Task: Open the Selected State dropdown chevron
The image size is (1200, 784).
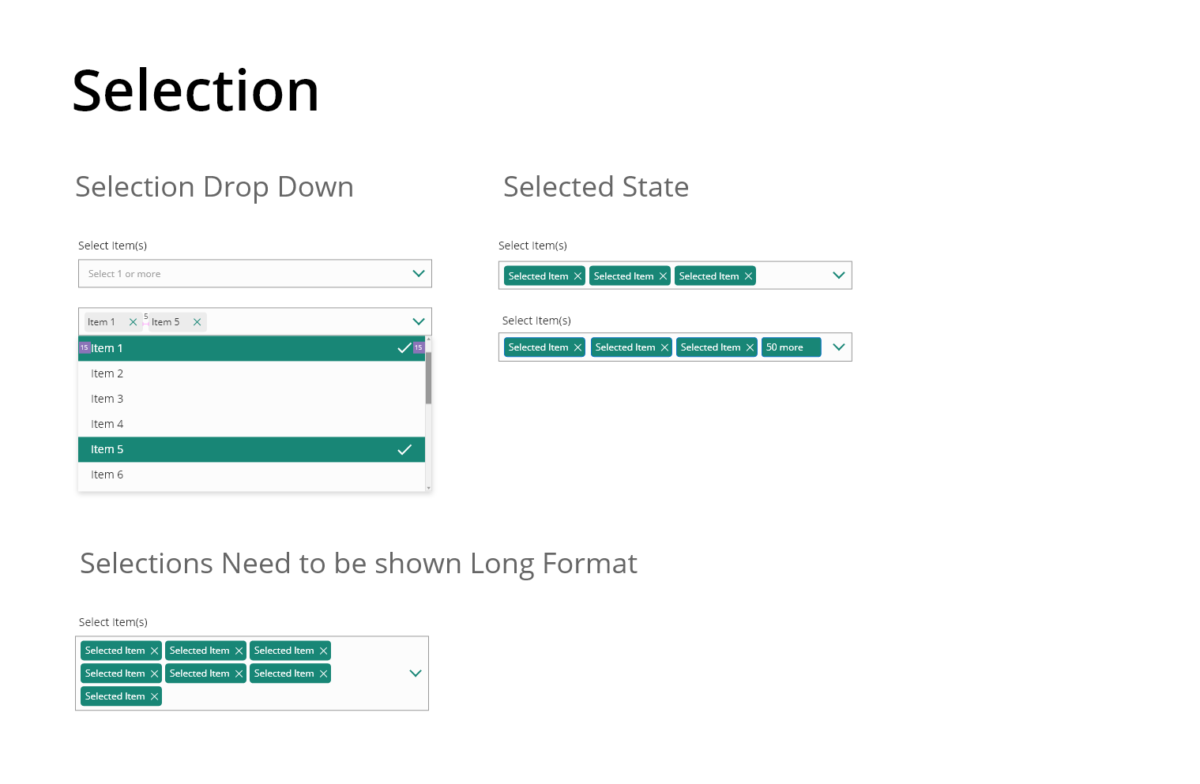Action: [x=838, y=274]
